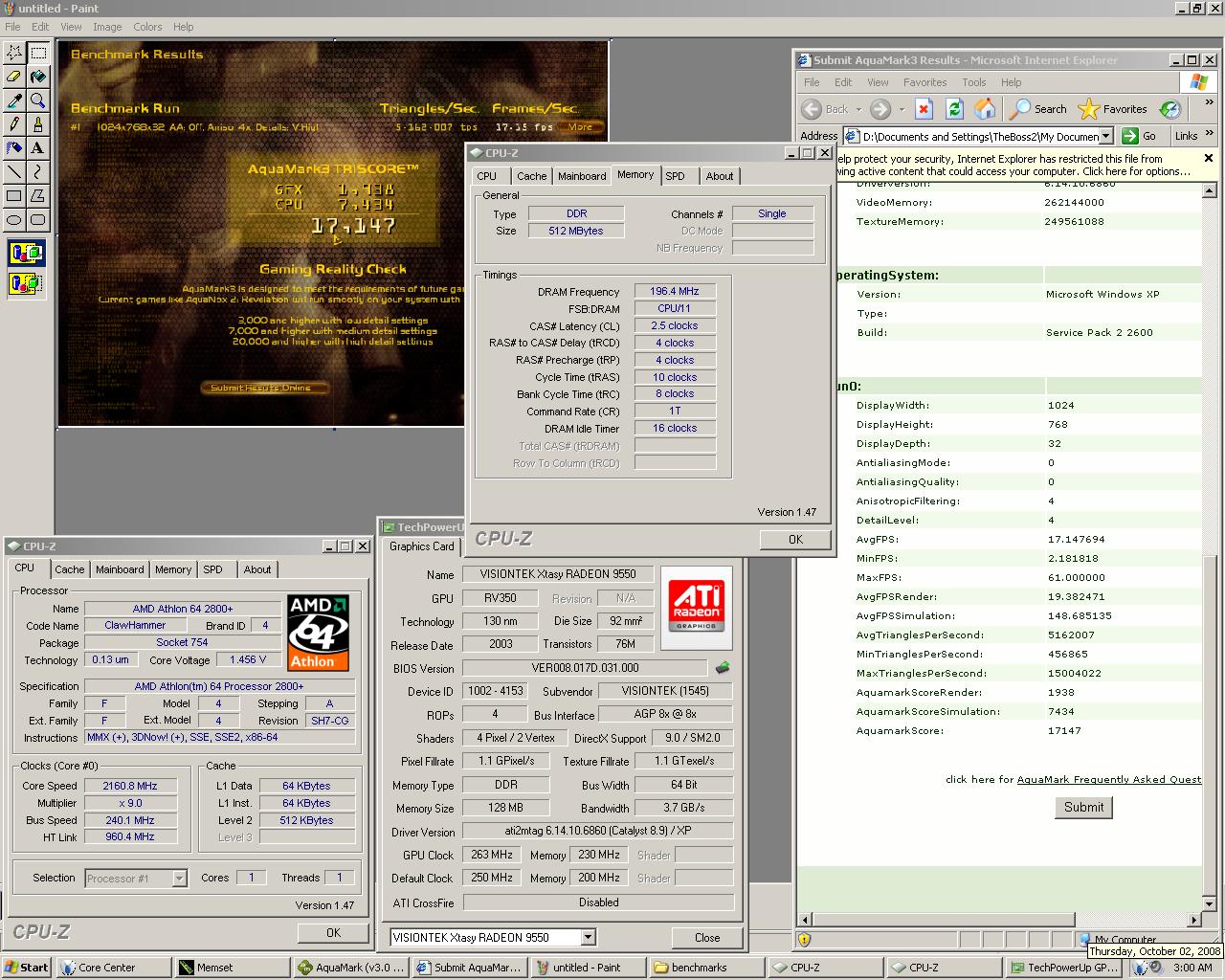Open the Cache tab in bottom-left CPU-Z
Image resolution: width=1225 pixels, height=980 pixels.
pyautogui.click(x=69, y=569)
